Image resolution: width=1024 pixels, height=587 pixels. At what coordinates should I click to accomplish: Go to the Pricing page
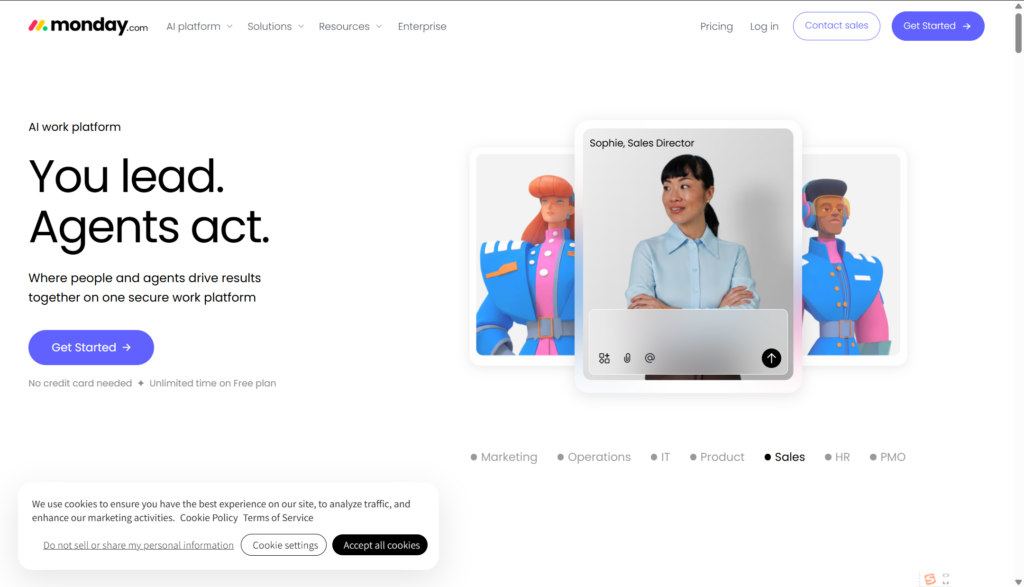(x=716, y=27)
